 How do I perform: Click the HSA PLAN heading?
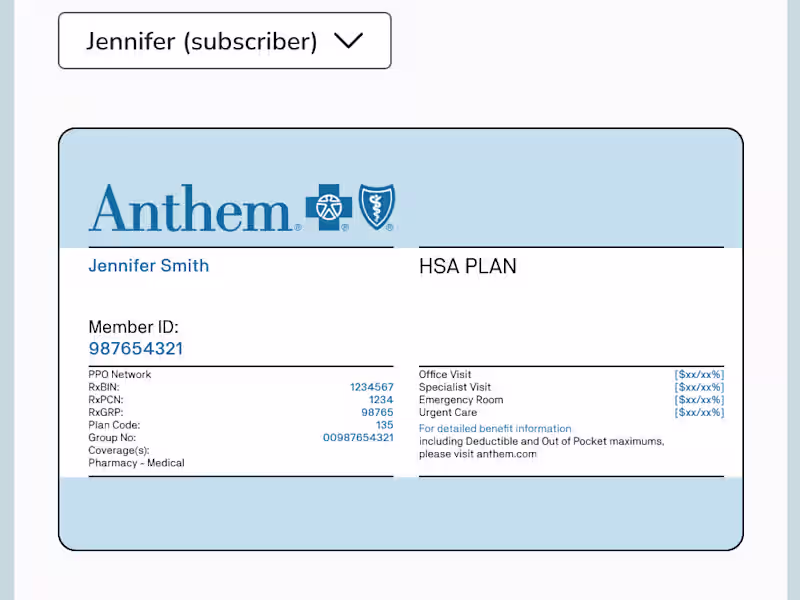(x=467, y=266)
